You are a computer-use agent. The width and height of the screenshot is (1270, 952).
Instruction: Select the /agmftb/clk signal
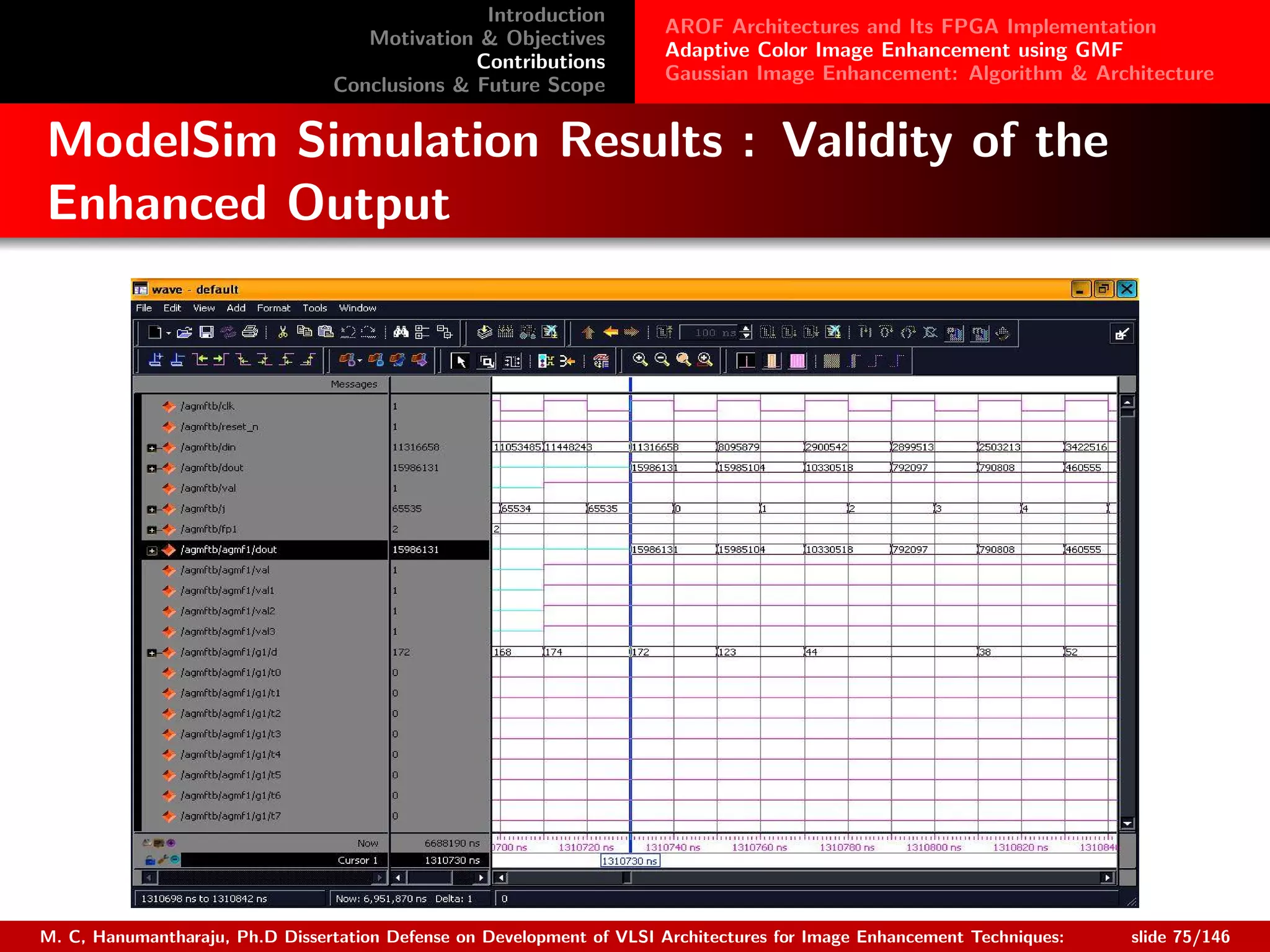(207, 406)
